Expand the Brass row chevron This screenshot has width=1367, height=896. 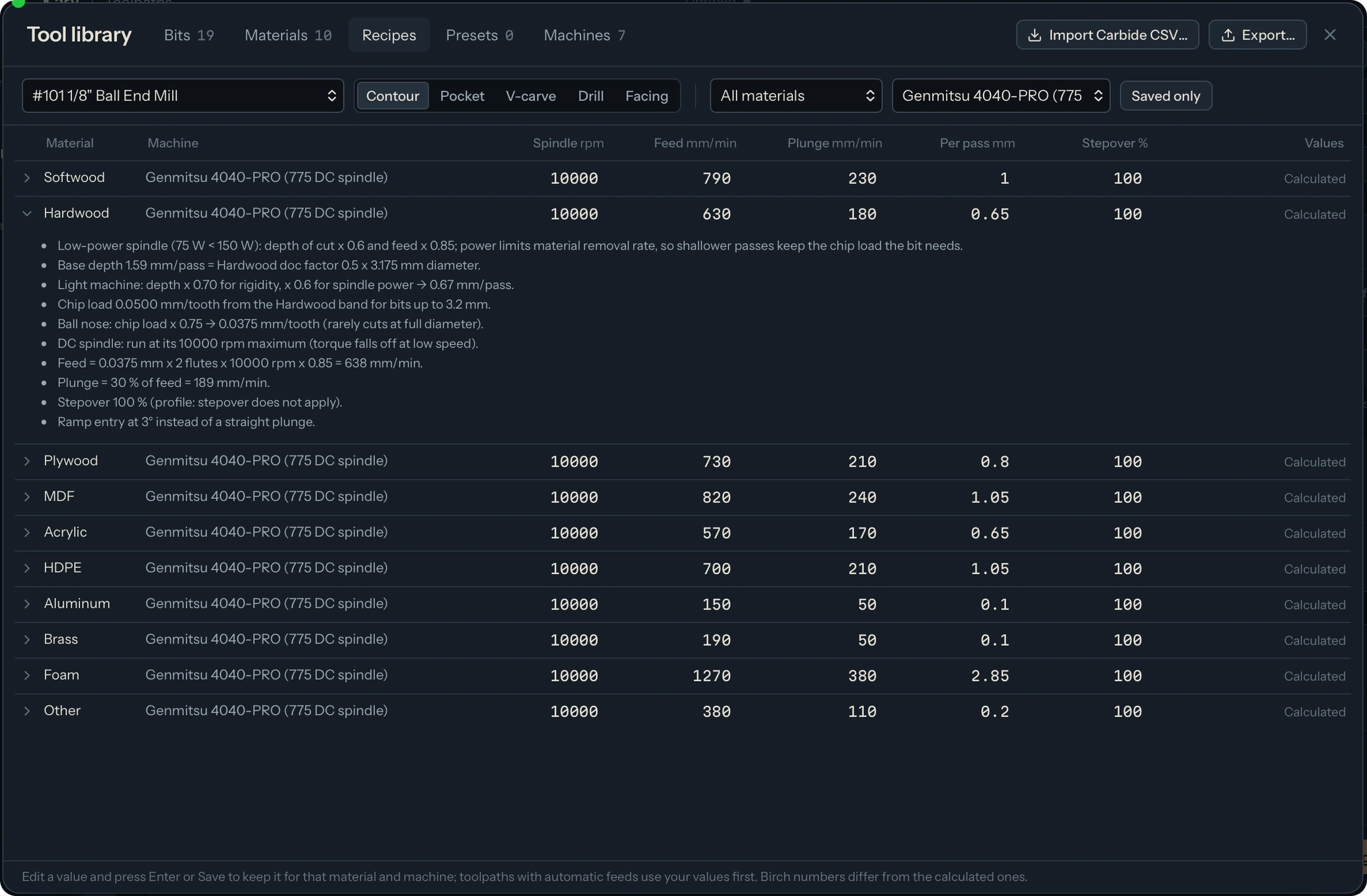[27, 639]
